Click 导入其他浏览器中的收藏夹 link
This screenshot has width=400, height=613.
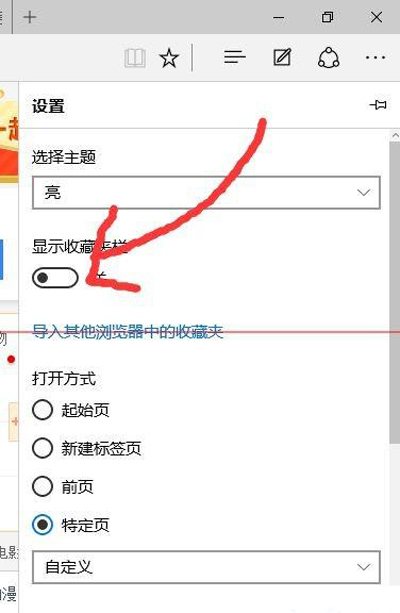127,332
